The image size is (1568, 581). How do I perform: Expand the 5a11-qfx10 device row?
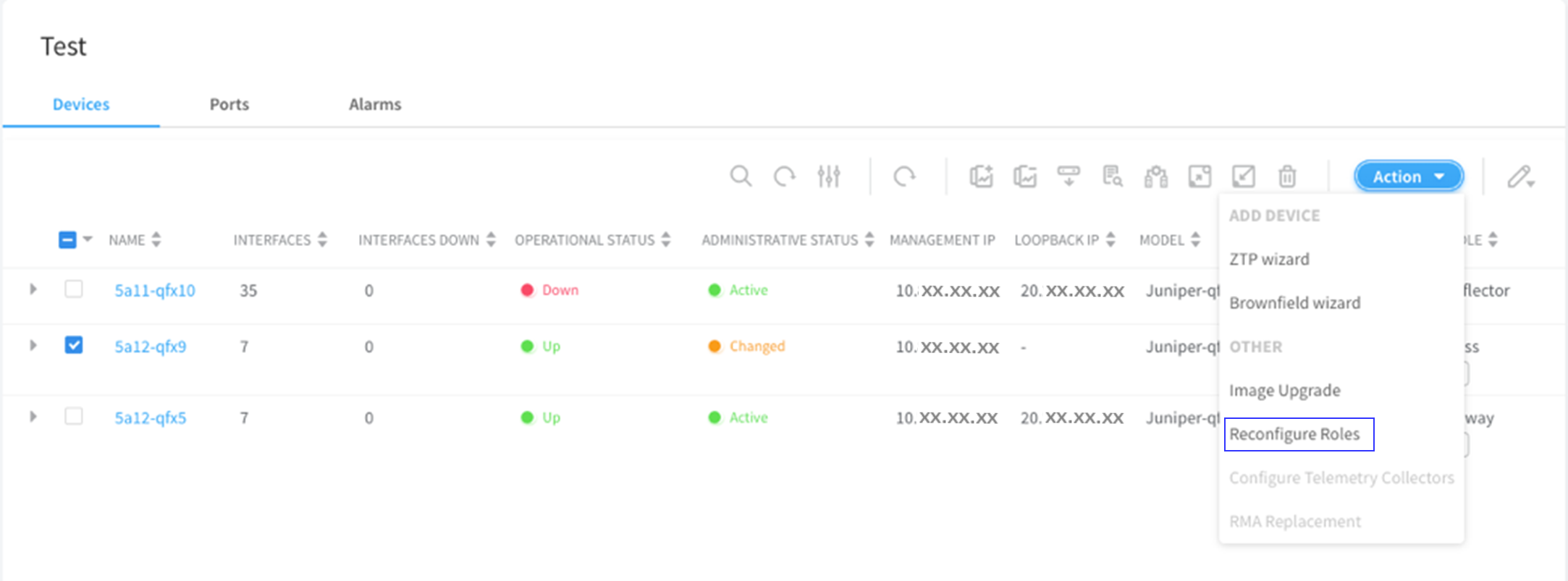click(x=33, y=289)
